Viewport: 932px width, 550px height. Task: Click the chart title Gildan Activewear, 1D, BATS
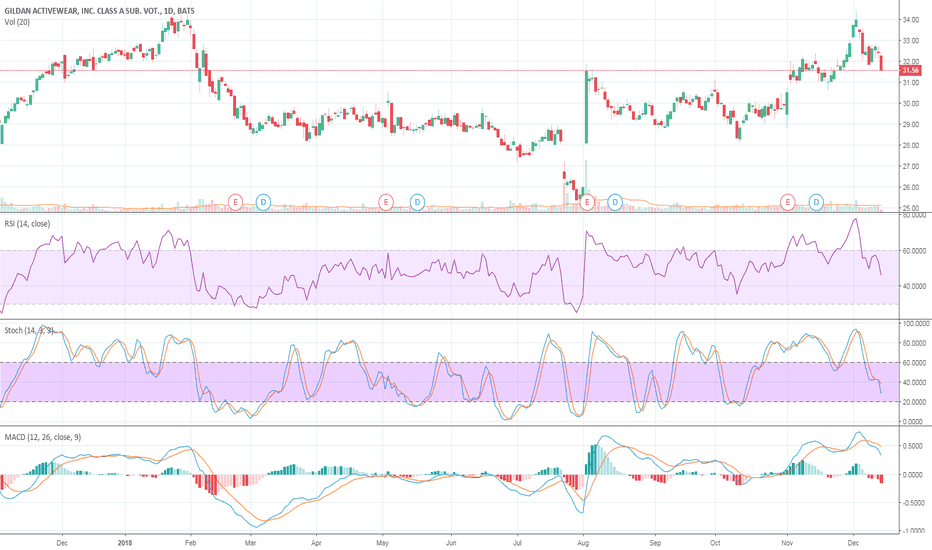[x=99, y=11]
